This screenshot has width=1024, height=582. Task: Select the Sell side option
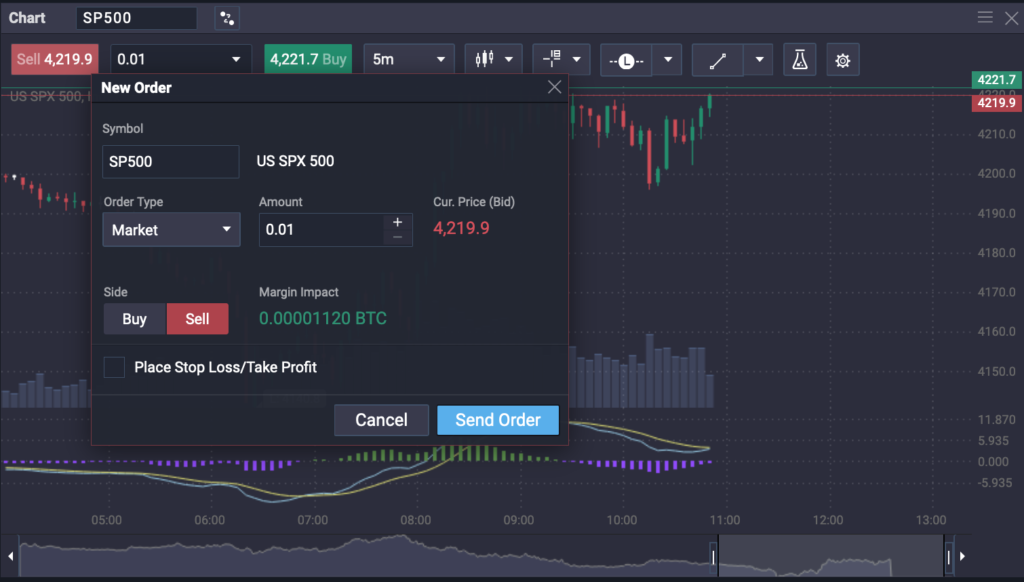point(197,319)
